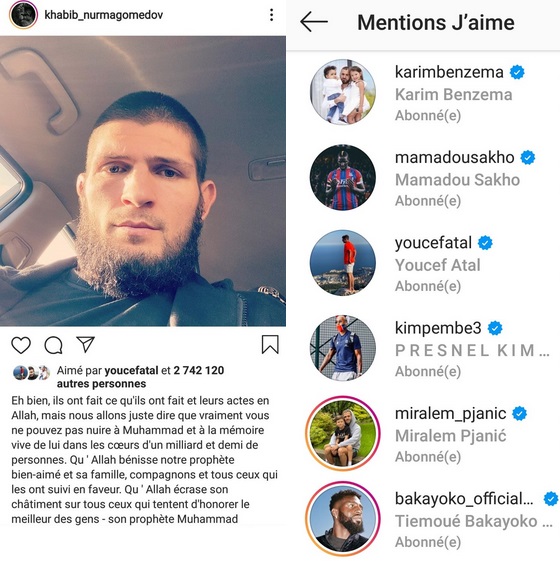Click Khabib selfie post photo

tap(143, 181)
